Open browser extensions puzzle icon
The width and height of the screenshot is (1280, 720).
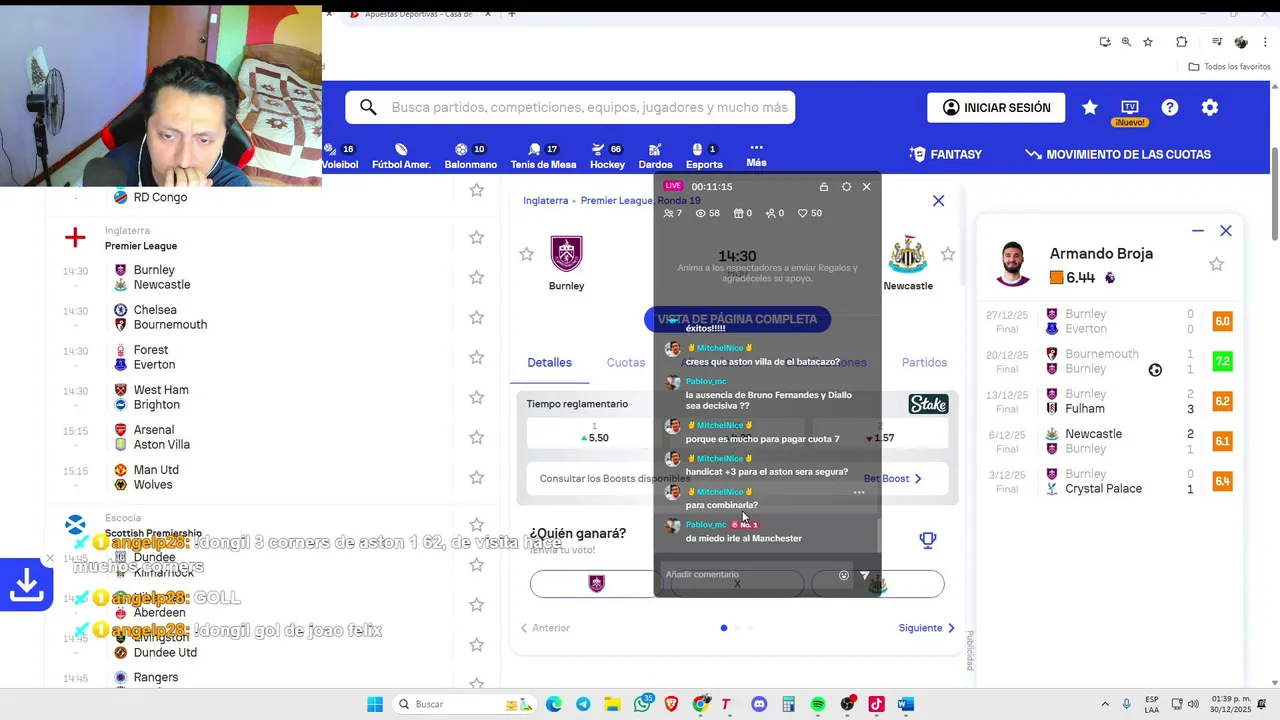click(x=1182, y=42)
